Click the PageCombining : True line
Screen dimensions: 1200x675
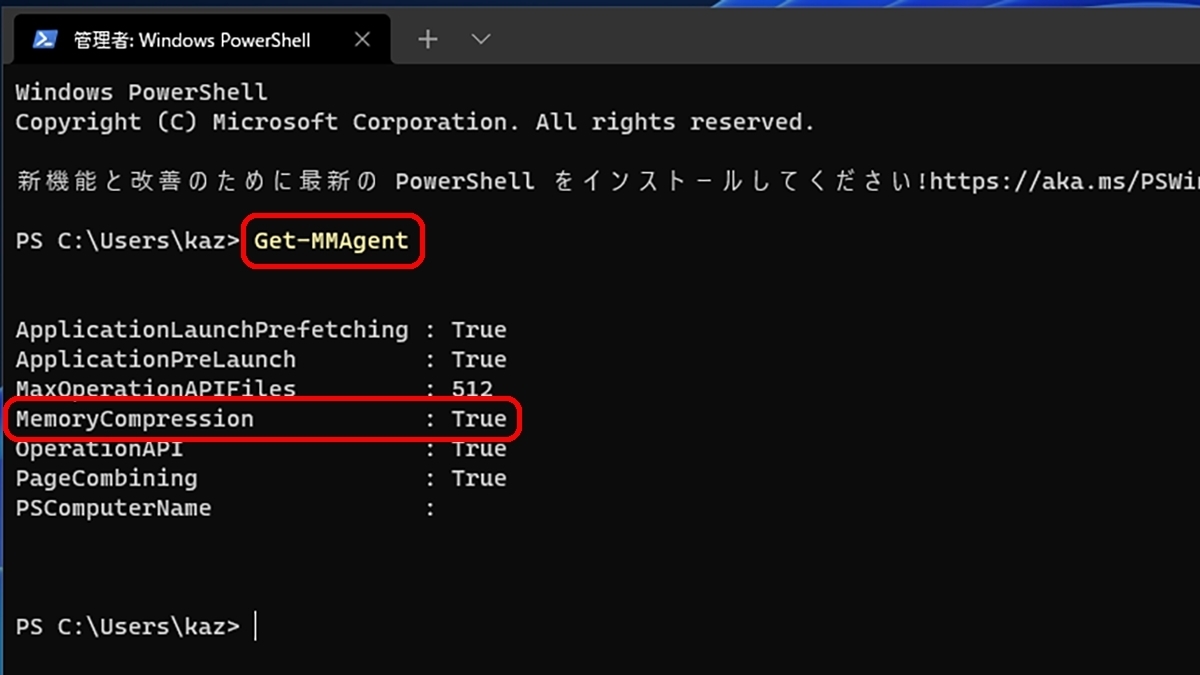[261, 479]
